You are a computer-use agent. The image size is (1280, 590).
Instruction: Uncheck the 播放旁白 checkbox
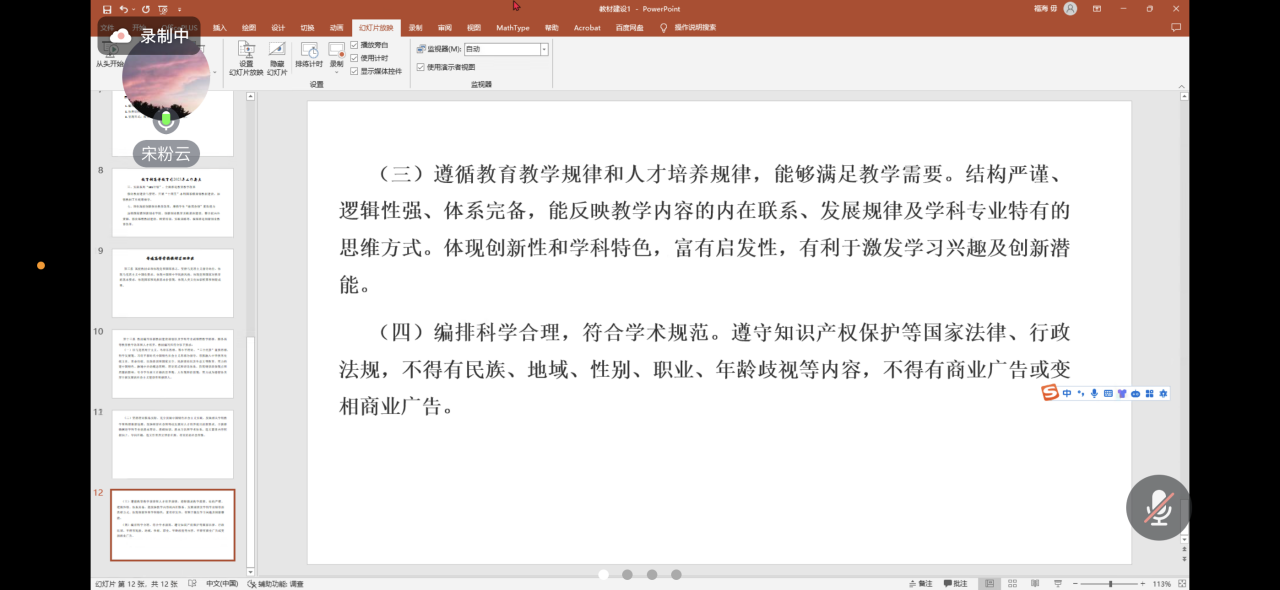pyautogui.click(x=354, y=45)
